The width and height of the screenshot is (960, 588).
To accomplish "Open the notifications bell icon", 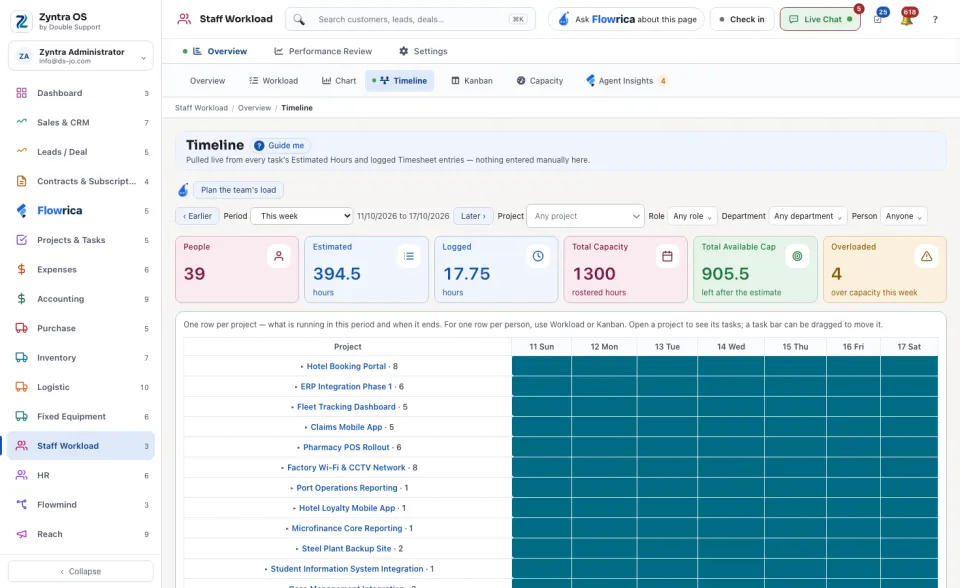I will pos(907,19).
